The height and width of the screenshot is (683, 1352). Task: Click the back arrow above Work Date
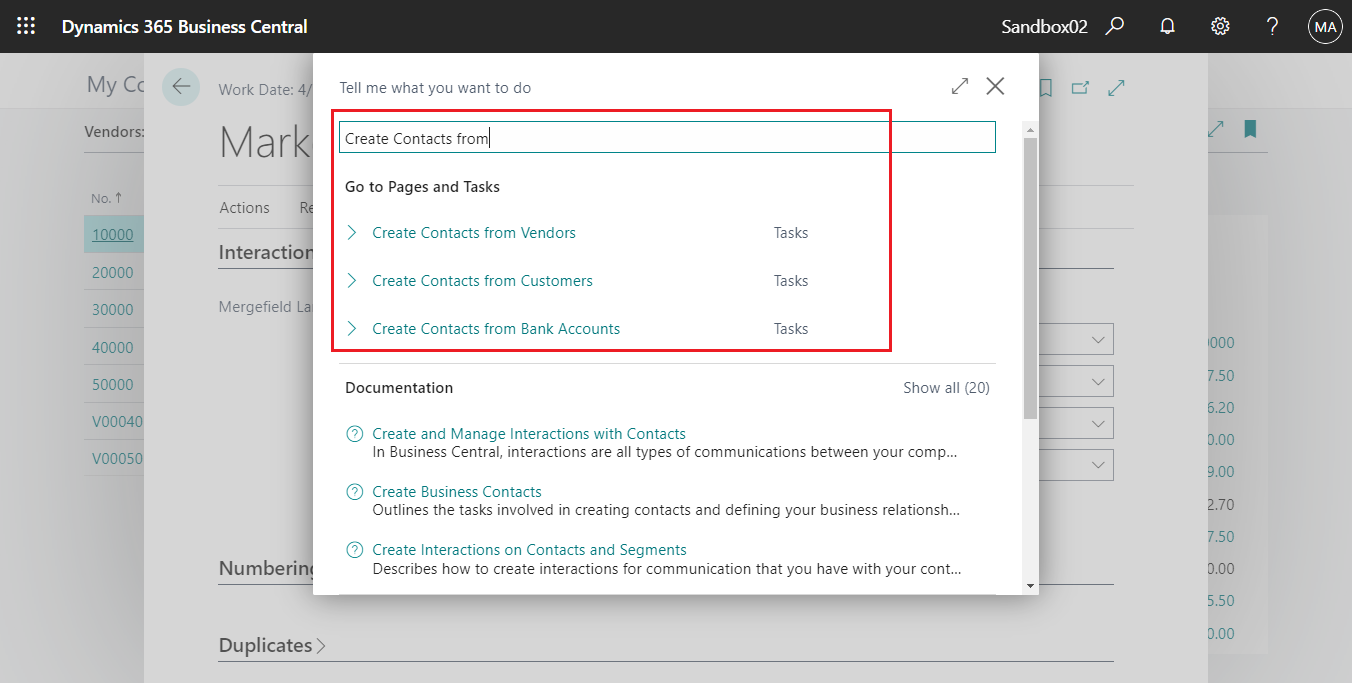pos(181,87)
